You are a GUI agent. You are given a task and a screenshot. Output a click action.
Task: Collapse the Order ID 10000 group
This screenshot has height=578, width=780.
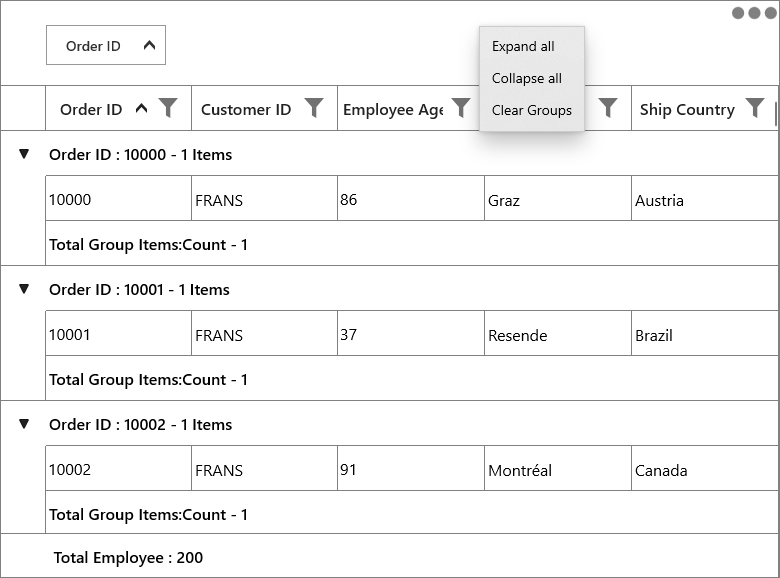(x=23, y=154)
